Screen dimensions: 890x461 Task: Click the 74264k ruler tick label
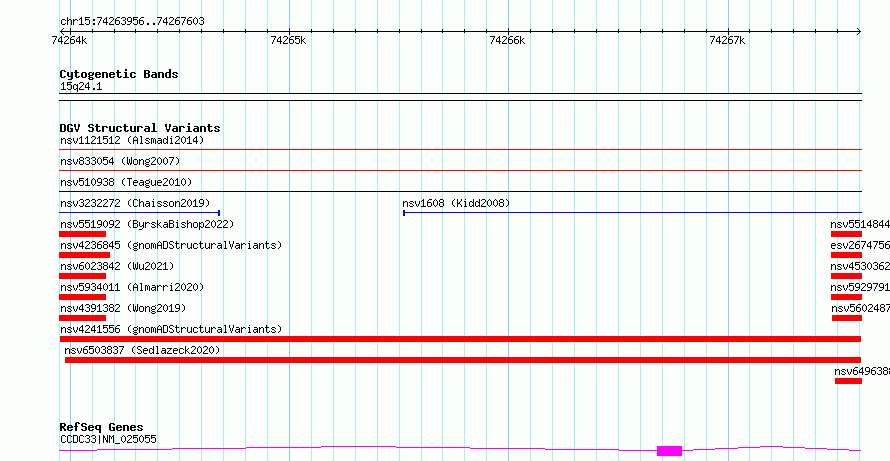[69, 40]
